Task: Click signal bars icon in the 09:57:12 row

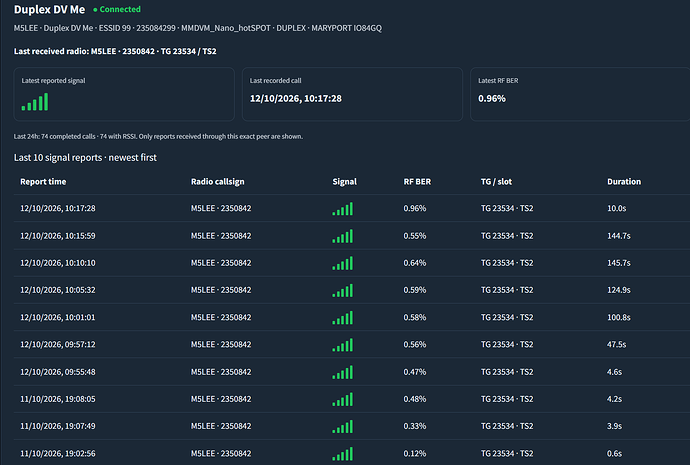Action: coord(342,345)
